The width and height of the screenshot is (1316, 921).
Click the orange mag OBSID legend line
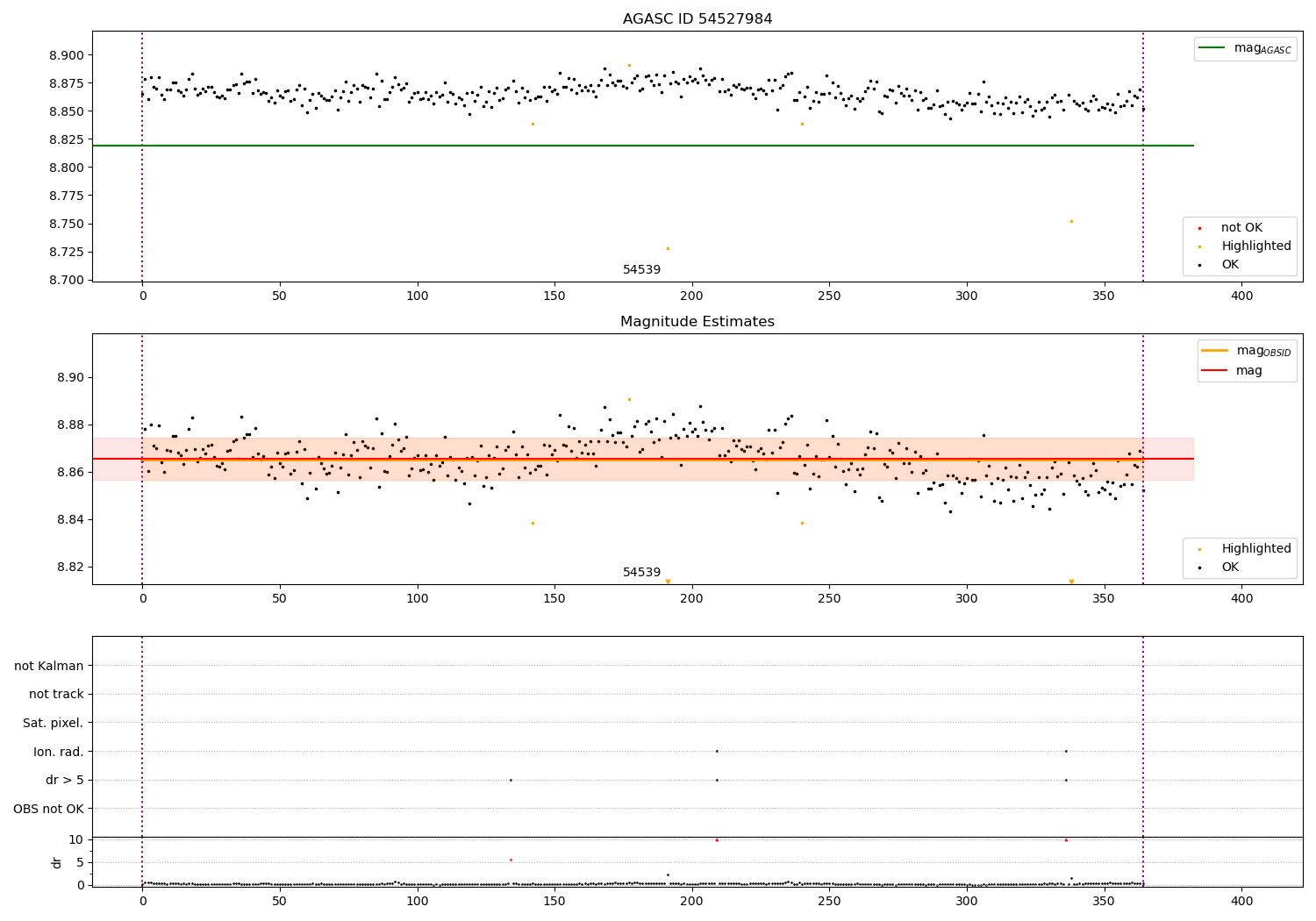point(1215,351)
